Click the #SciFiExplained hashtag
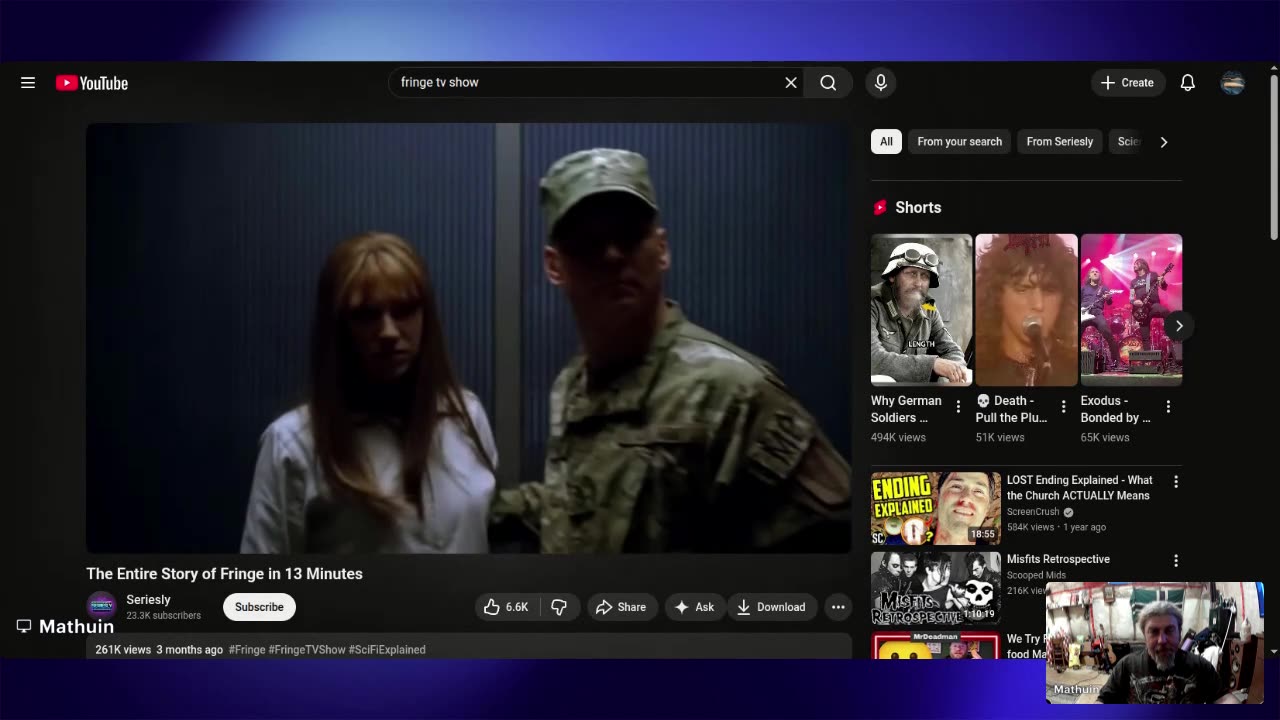 pyautogui.click(x=387, y=650)
